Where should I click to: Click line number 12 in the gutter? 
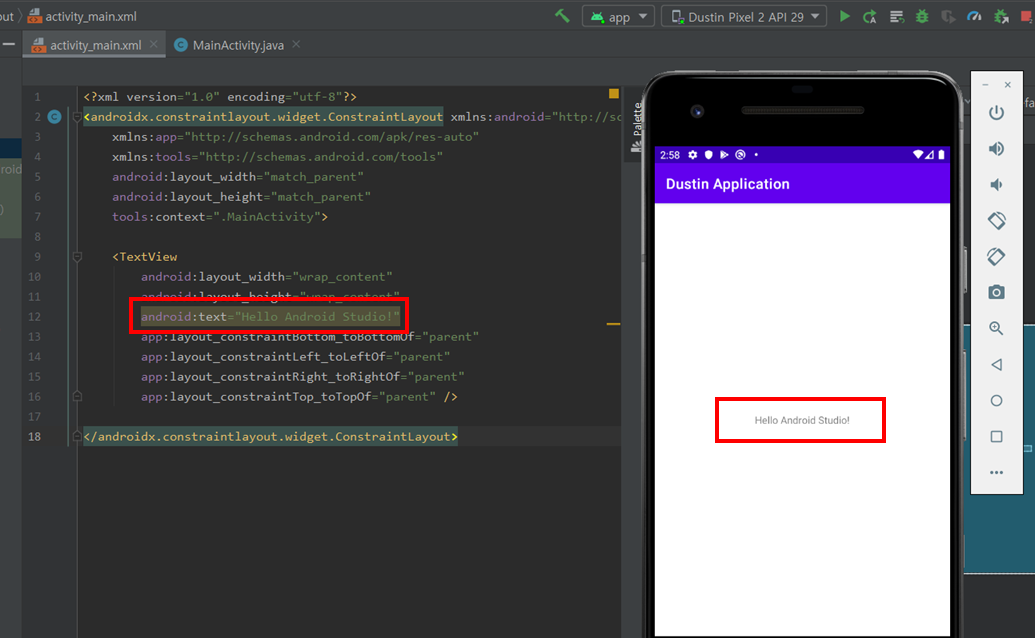[x=34, y=317]
